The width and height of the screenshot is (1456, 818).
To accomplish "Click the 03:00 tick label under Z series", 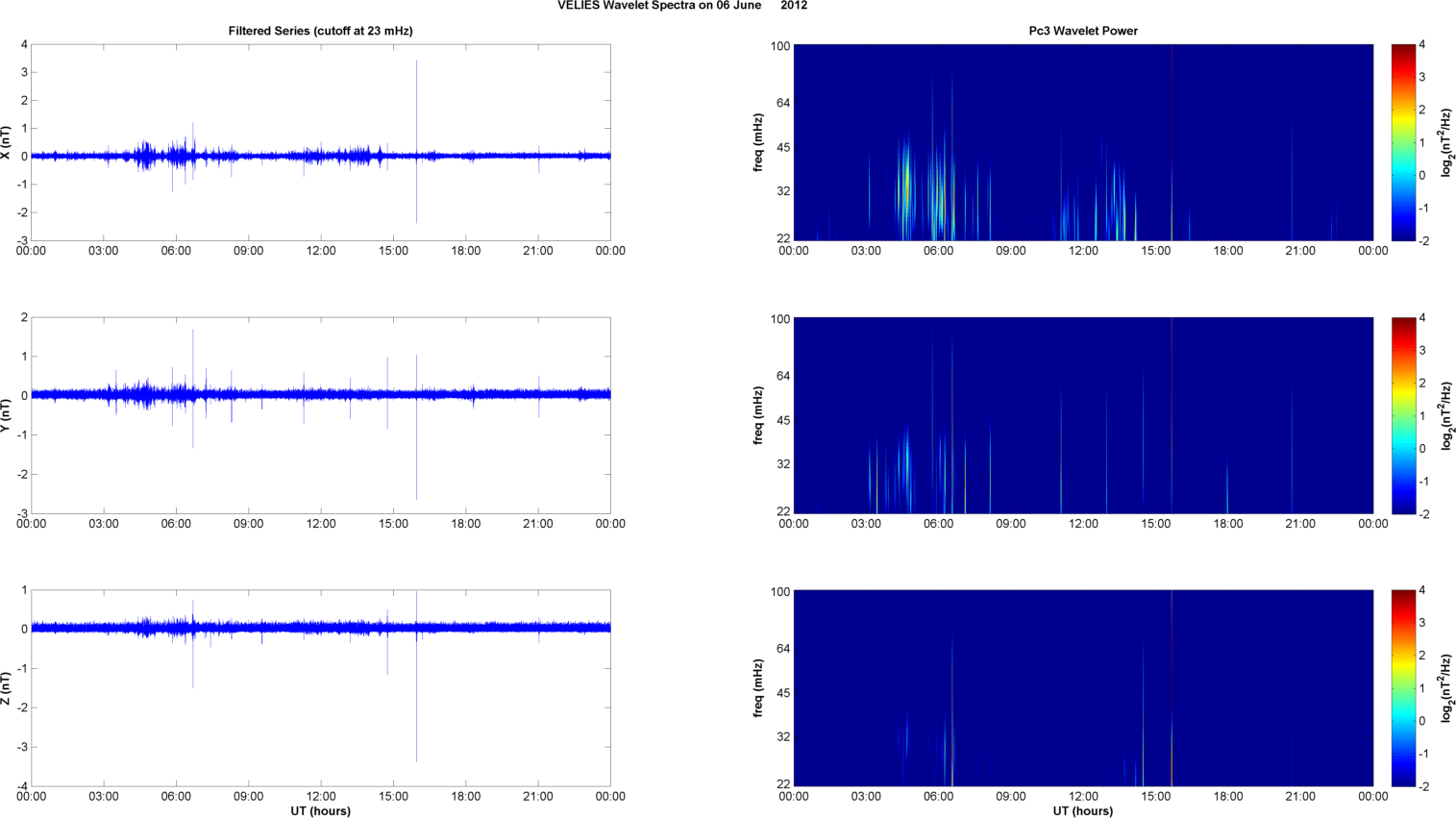I will coord(103,796).
